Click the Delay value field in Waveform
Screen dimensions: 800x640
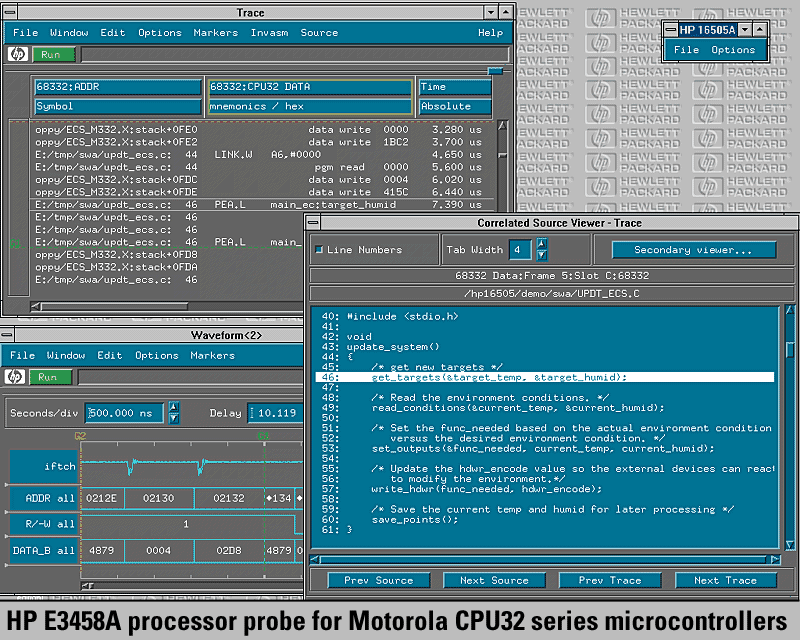point(276,413)
